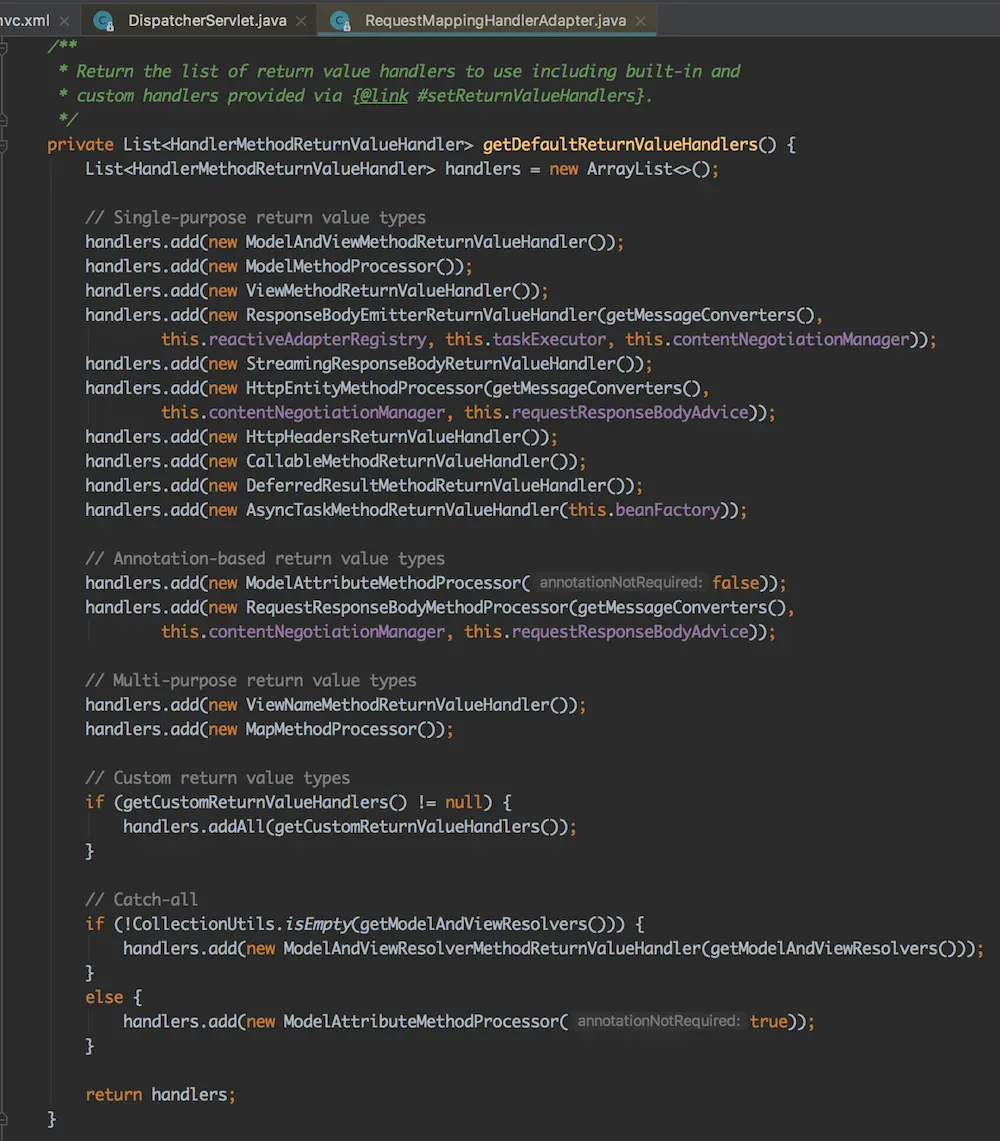Close the RequestMappingHandlerAdapter.java tab

[641, 20]
